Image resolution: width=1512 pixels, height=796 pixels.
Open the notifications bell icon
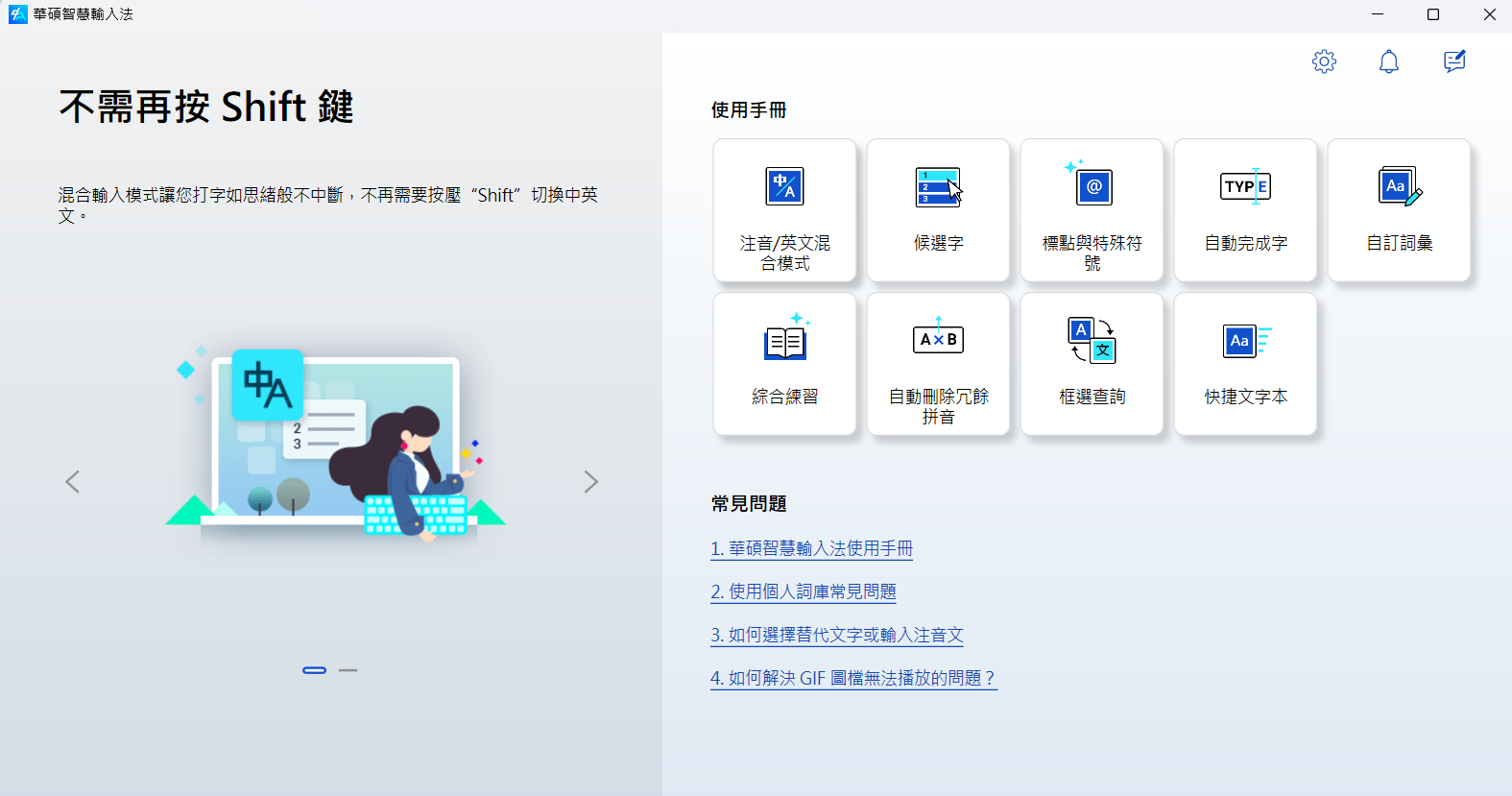(1389, 61)
